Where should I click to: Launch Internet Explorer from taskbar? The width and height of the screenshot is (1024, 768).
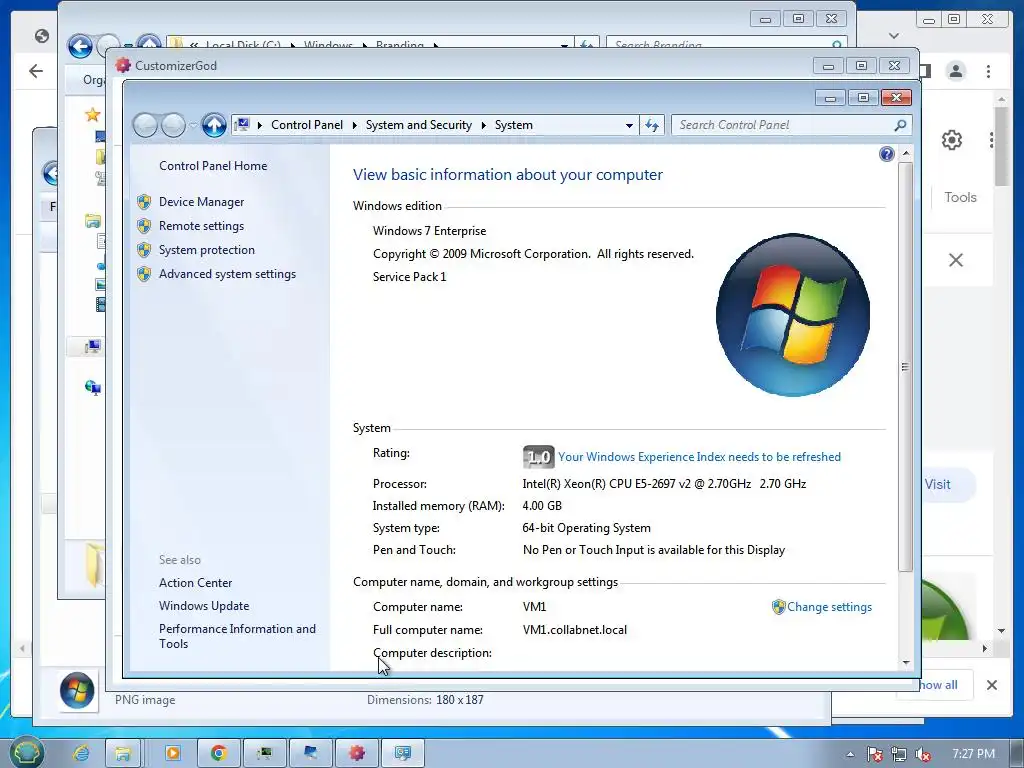click(81, 753)
